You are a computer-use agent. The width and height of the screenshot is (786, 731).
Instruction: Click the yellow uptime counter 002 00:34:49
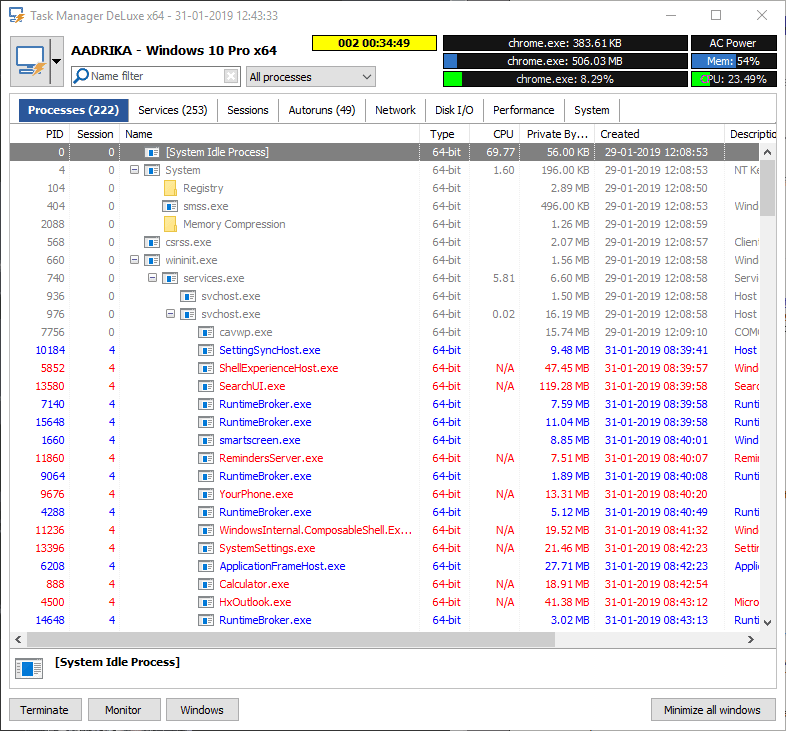point(374,43)
